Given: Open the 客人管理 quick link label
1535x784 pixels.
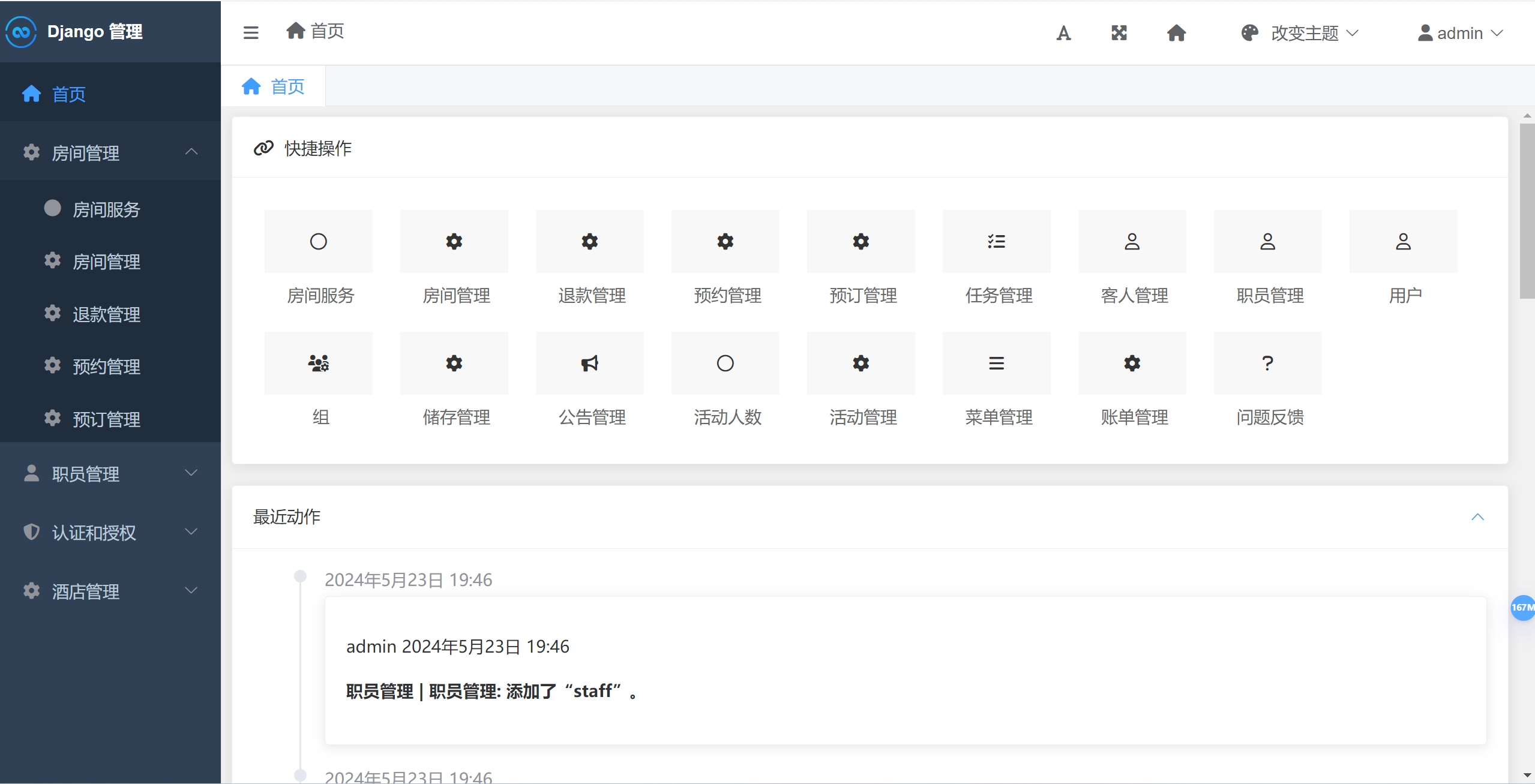Looking at the screenshot, I should [x=1135, y=295].
